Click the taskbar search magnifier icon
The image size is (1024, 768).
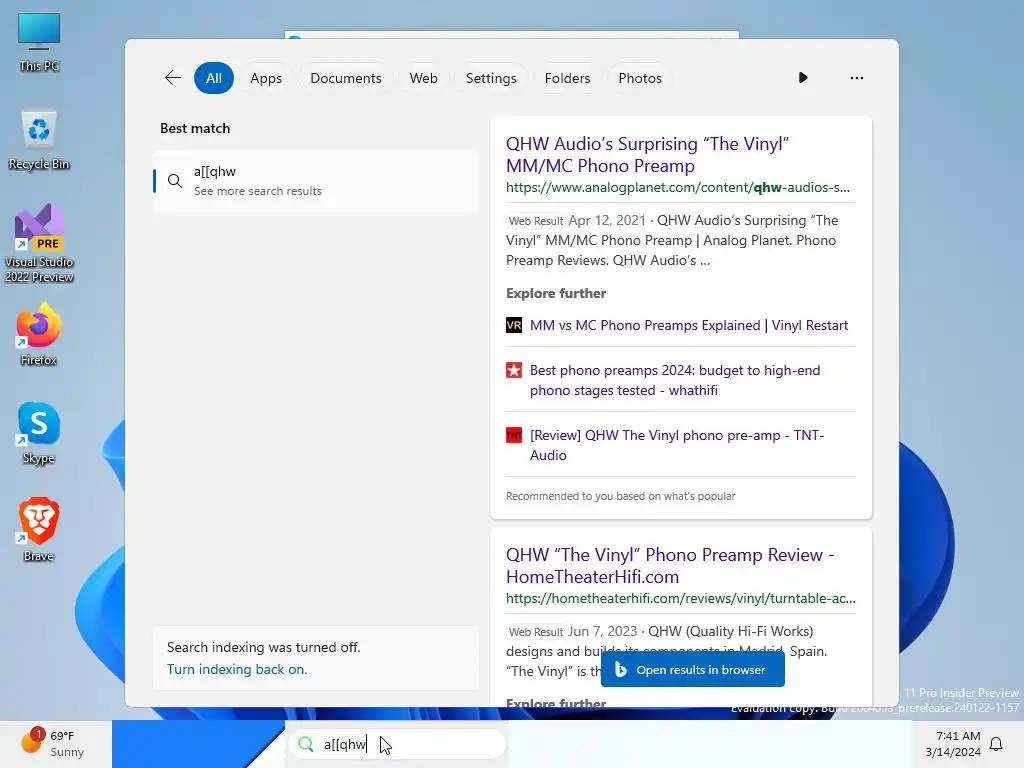pyautogui.click(x=306, y=744)
